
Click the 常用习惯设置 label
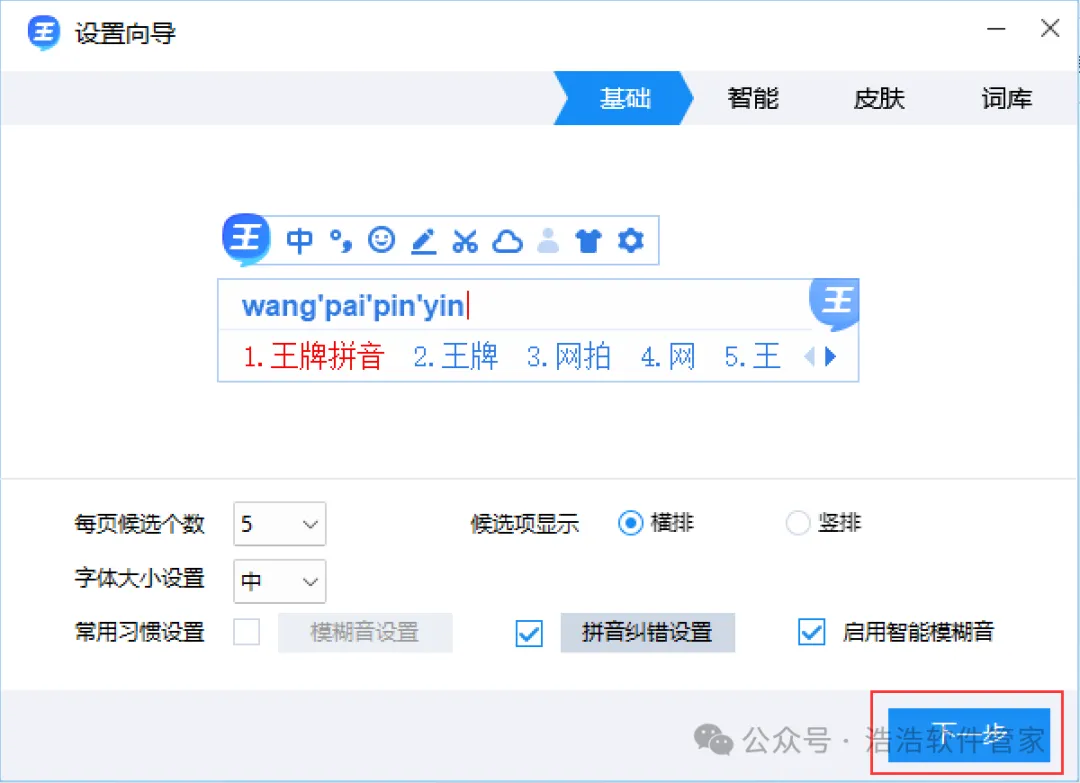tap(139, 632)
